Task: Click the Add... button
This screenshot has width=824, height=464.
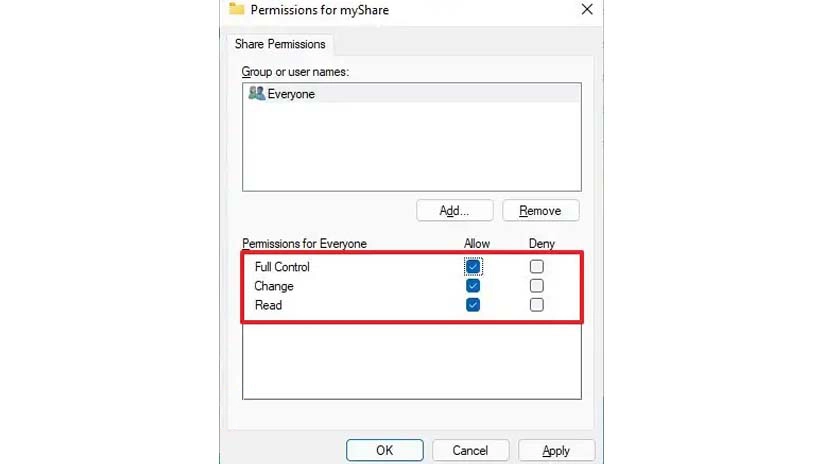Action: [x=455, y=211]
